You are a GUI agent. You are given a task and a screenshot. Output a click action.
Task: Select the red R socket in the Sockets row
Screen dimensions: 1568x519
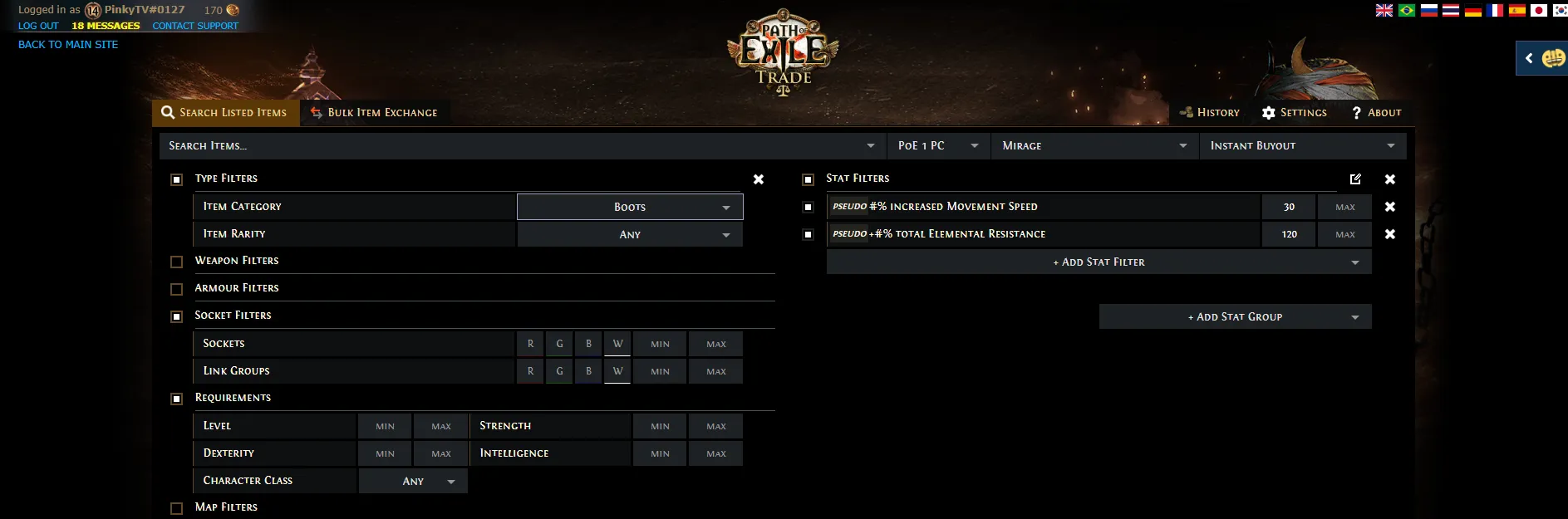click(530, 344)
